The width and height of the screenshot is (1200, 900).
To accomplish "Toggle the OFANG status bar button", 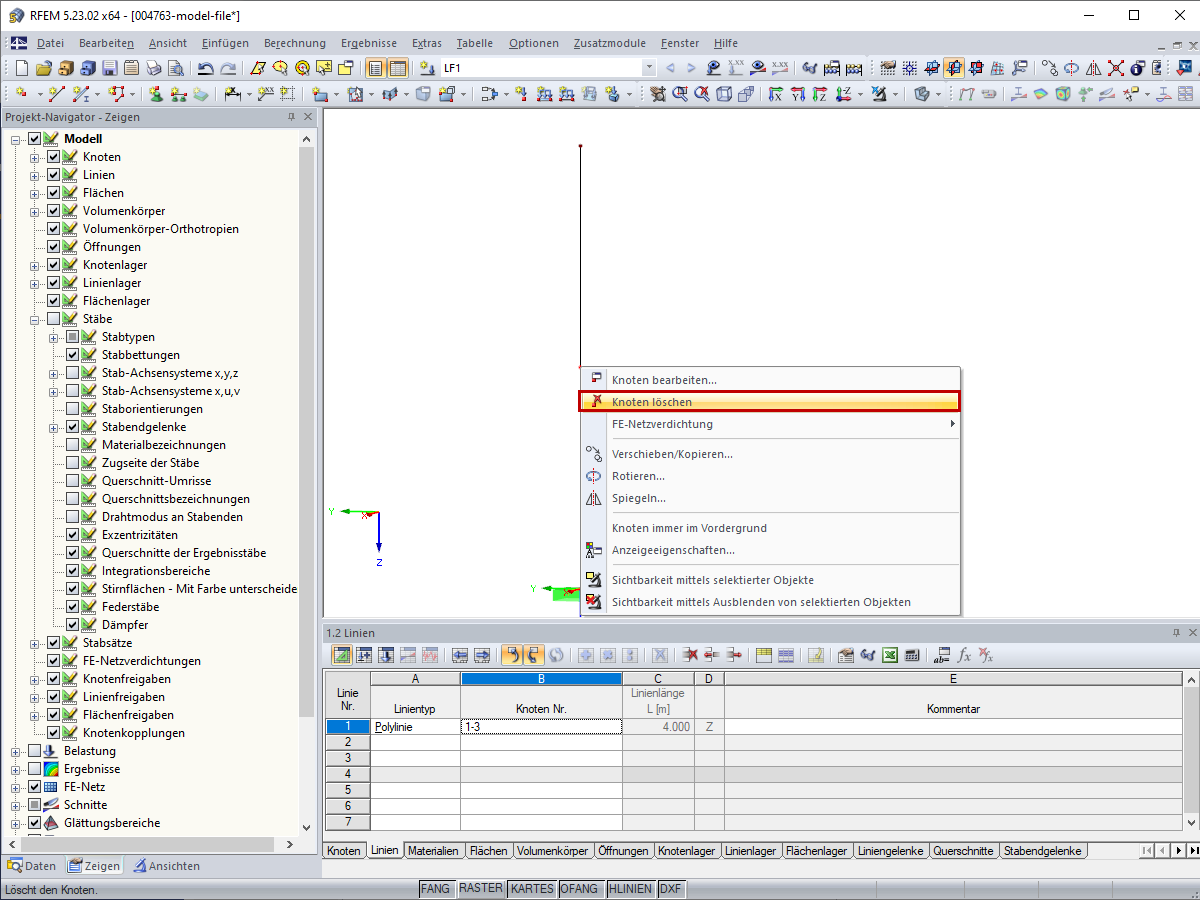I will point(580,889).
